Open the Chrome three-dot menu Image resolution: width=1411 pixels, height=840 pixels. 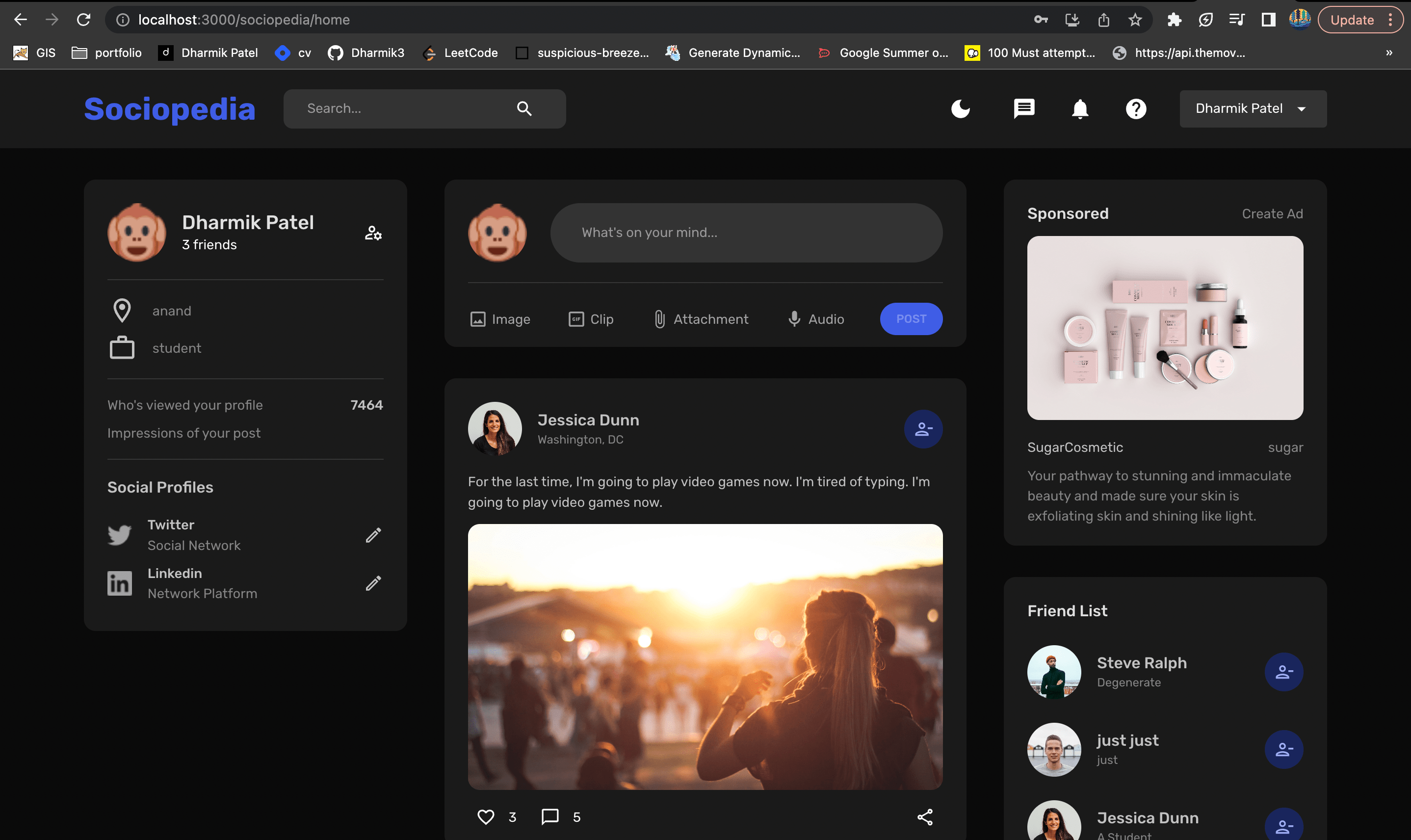(1390, 20)
